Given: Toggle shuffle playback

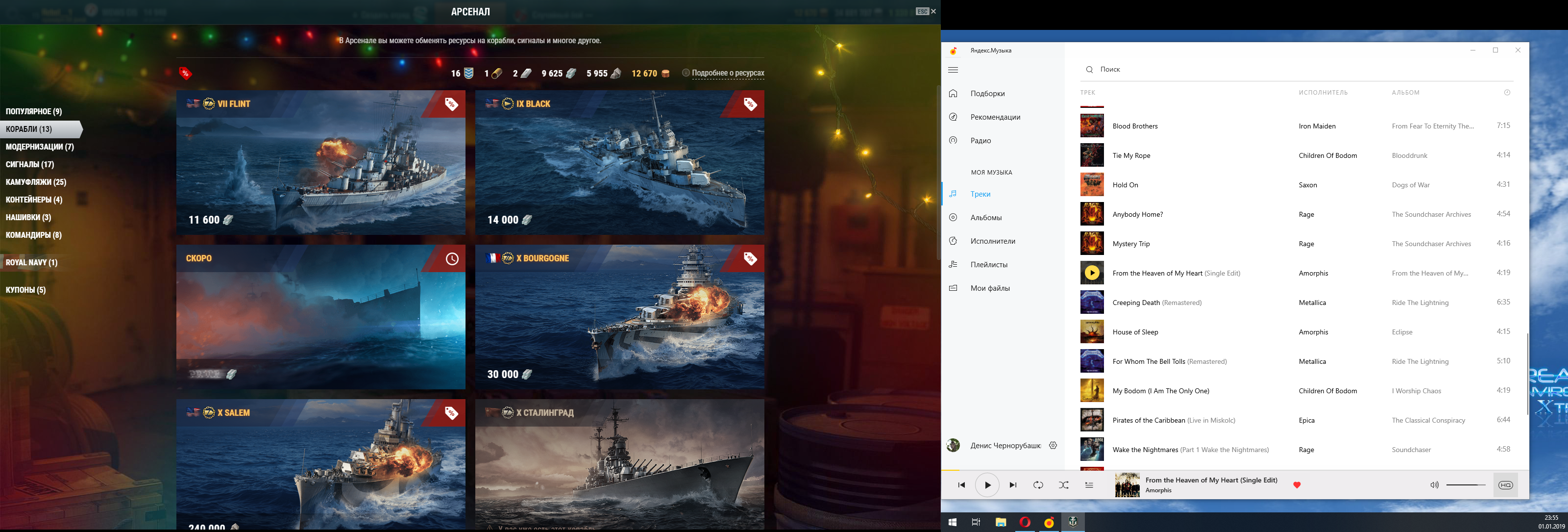Looking at the screenshot, I should click(x=1063, y=485).
